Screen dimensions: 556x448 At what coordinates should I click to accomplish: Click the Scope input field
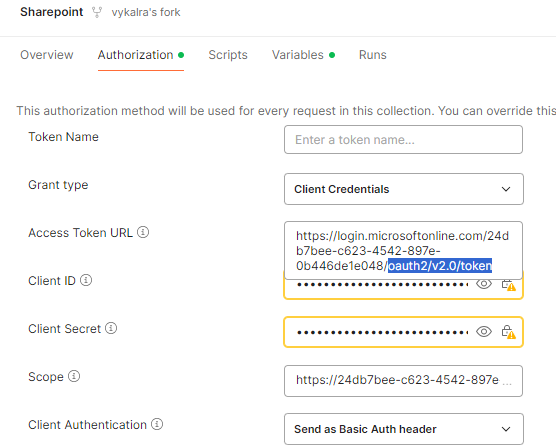tap(403, 381)
